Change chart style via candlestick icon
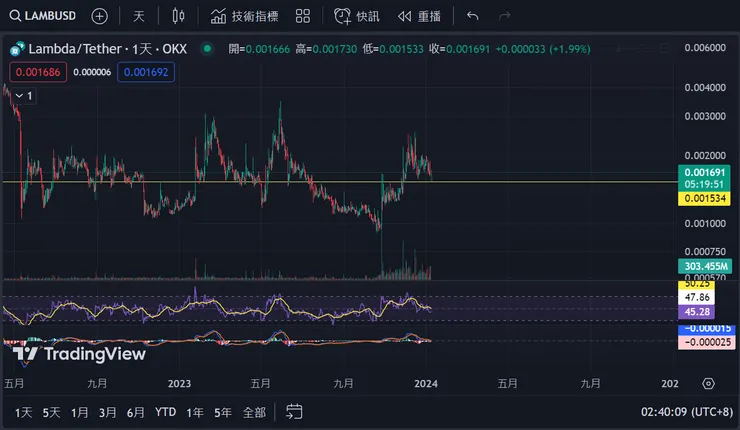Viewport: 740px width, 430px height. click(178, 16)
